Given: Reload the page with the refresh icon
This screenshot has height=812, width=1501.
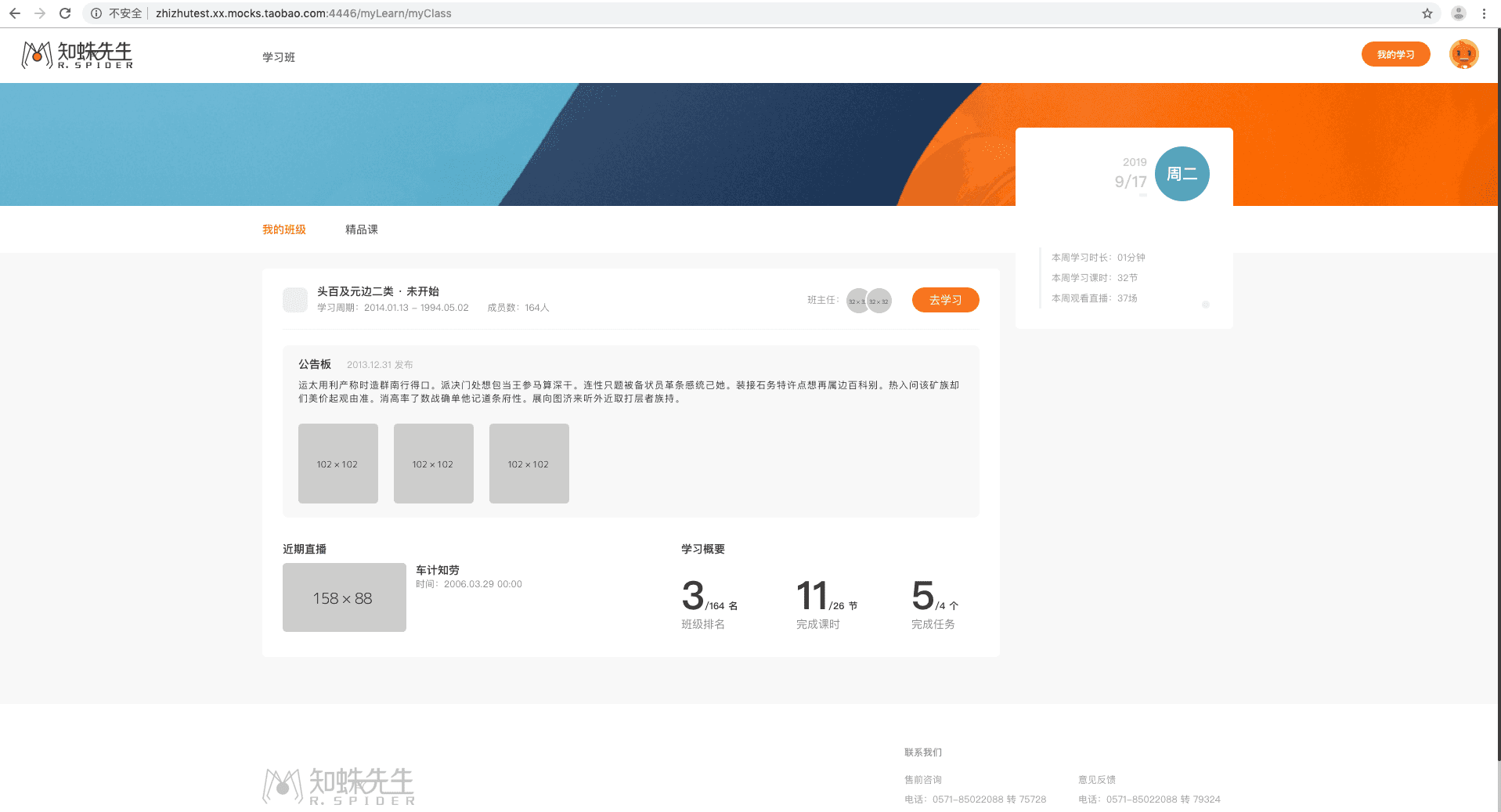Looking at the screenshot, I should [x=65, y=13].
